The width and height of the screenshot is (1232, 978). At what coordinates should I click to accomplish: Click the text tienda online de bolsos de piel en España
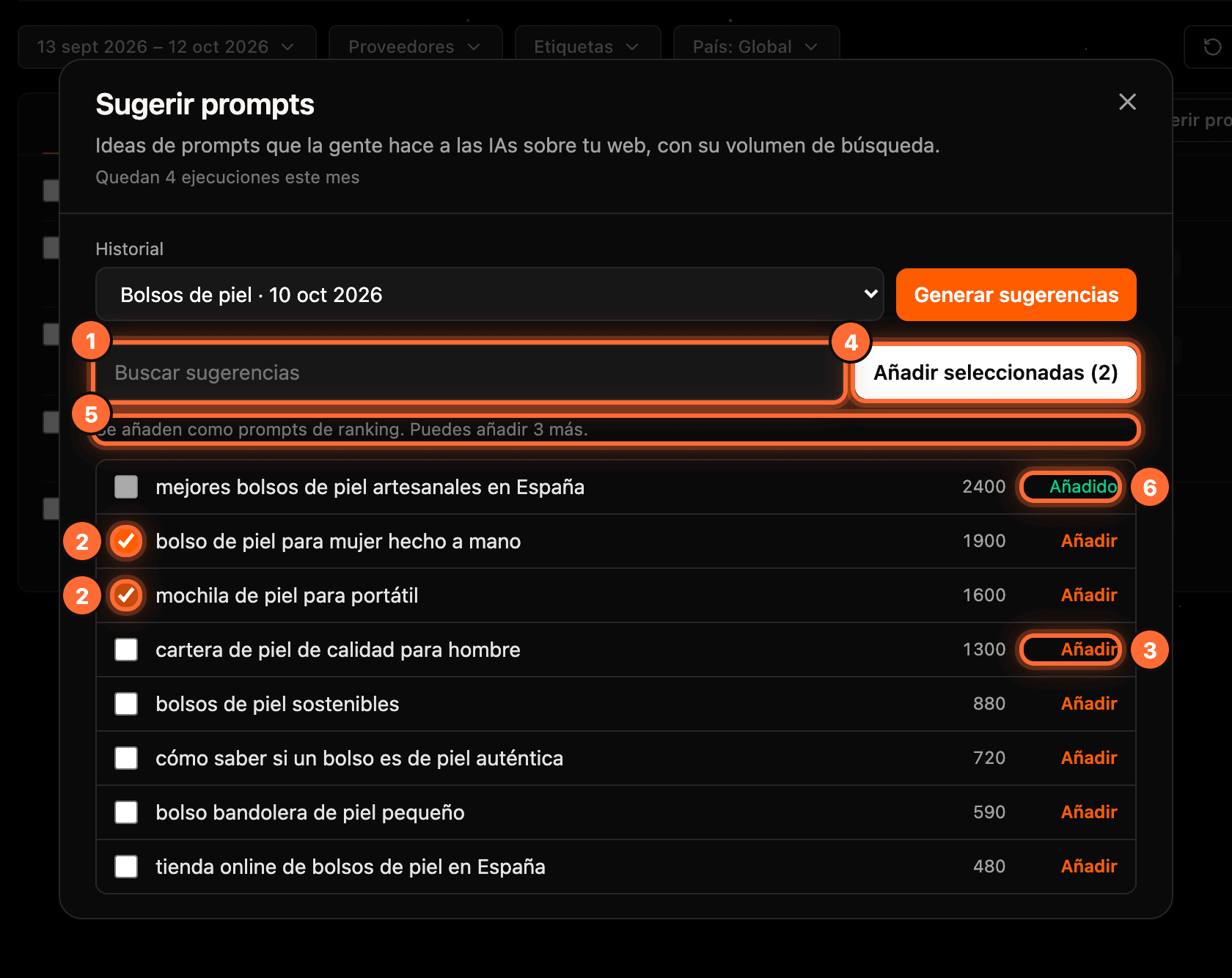coord(351,867)
